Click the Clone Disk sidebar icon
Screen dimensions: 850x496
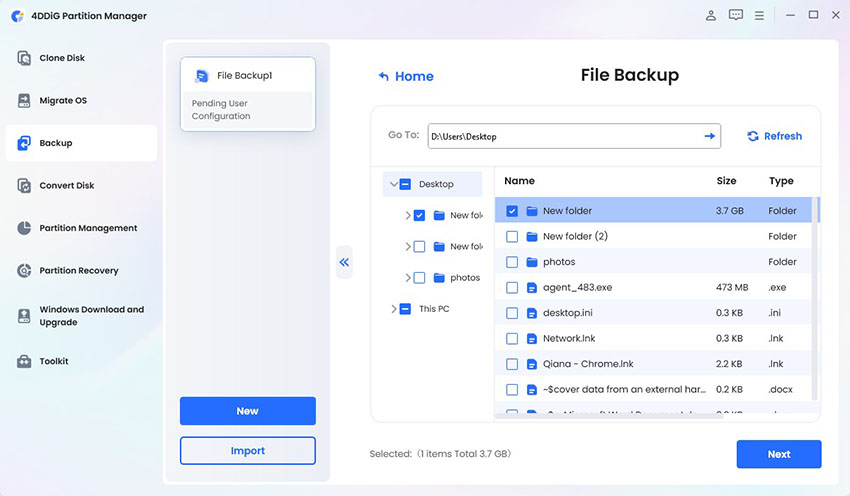(x=24, y=58)
